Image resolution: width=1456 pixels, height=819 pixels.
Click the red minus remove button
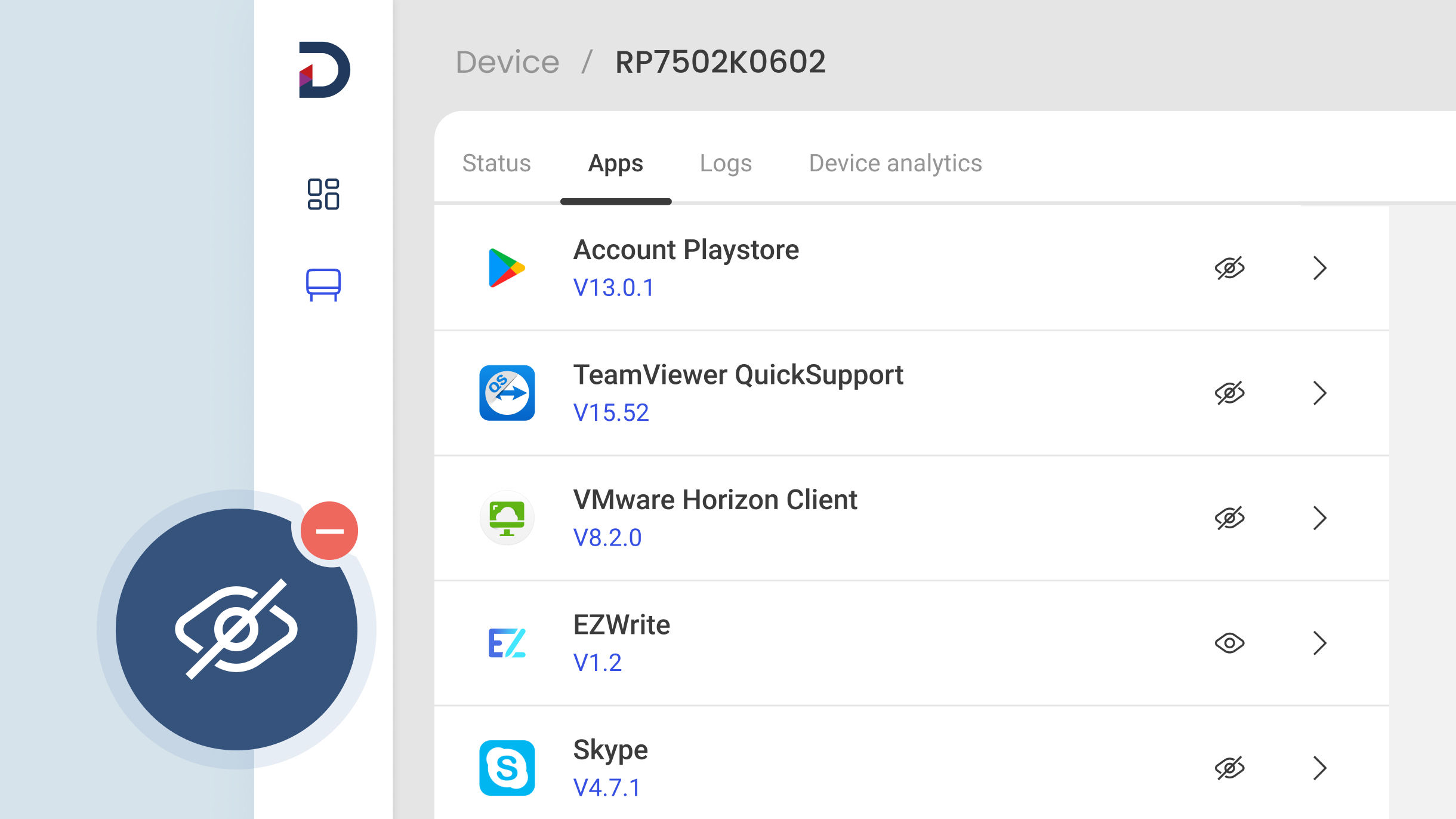pyautogui.click(x=330, y=530)
